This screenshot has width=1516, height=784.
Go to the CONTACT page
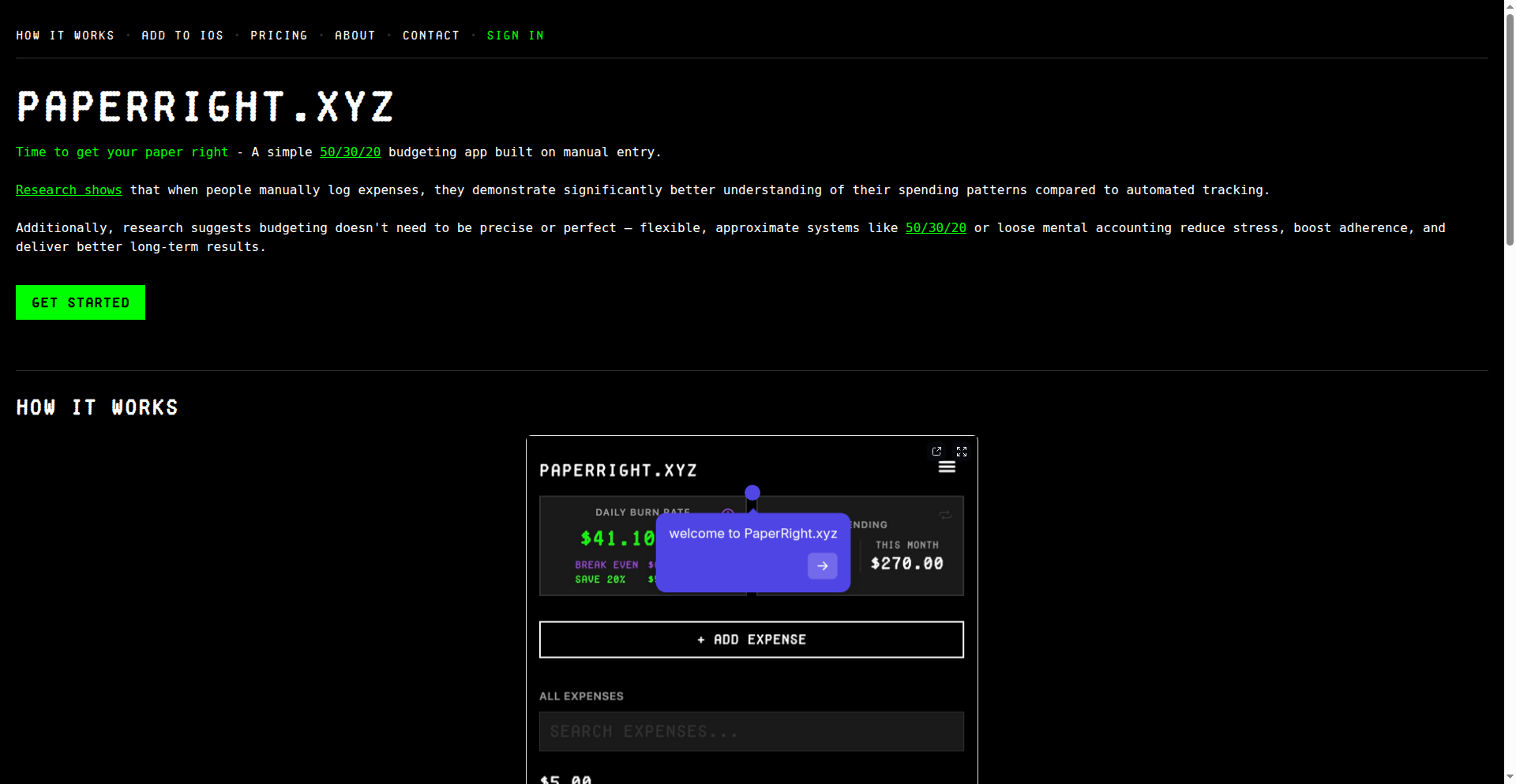(x=431, y=35)
